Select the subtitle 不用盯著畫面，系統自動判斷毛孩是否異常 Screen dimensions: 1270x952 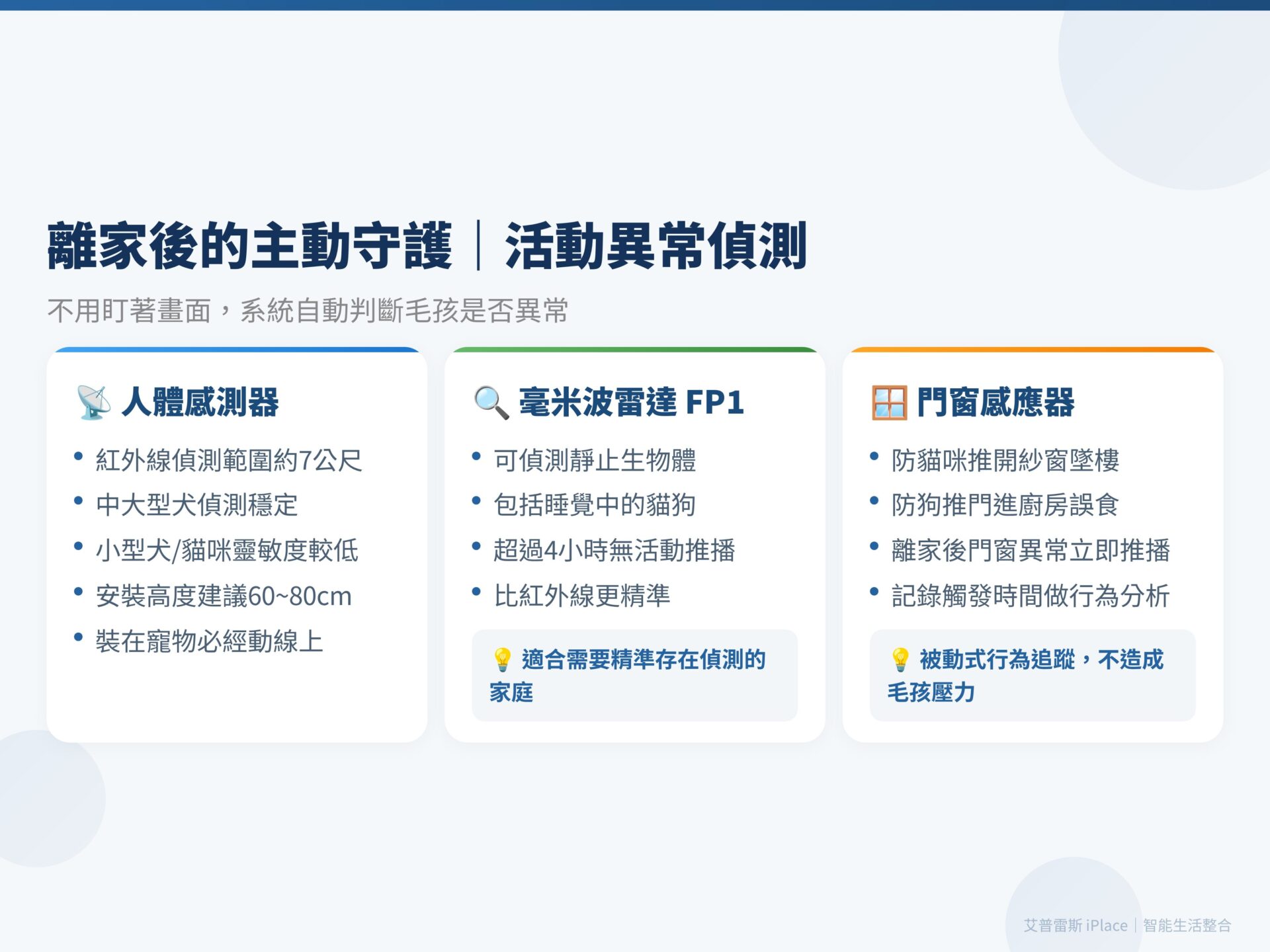pos(308,310)
